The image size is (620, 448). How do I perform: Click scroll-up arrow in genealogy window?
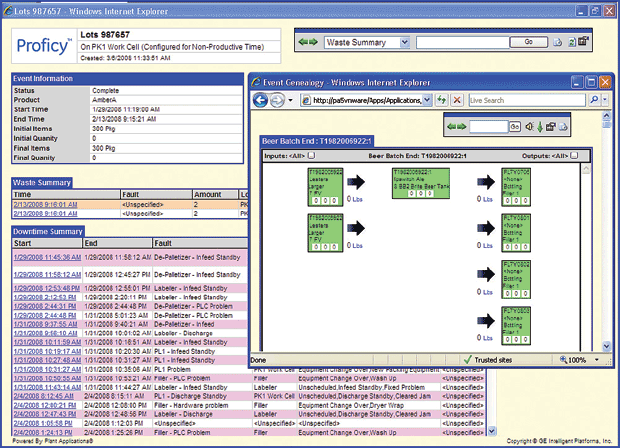coord(606,115)
